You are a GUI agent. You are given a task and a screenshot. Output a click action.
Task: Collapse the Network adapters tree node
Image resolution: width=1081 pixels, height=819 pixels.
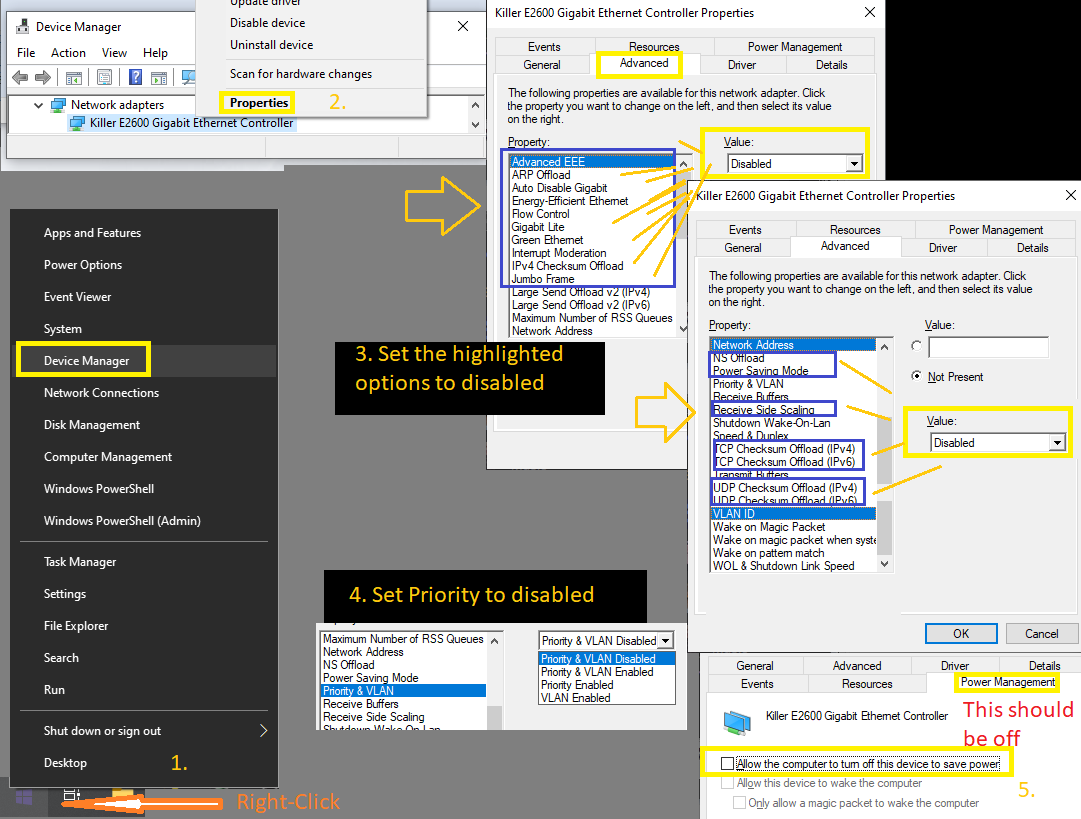pyautogui.click(x=39, y=105)
